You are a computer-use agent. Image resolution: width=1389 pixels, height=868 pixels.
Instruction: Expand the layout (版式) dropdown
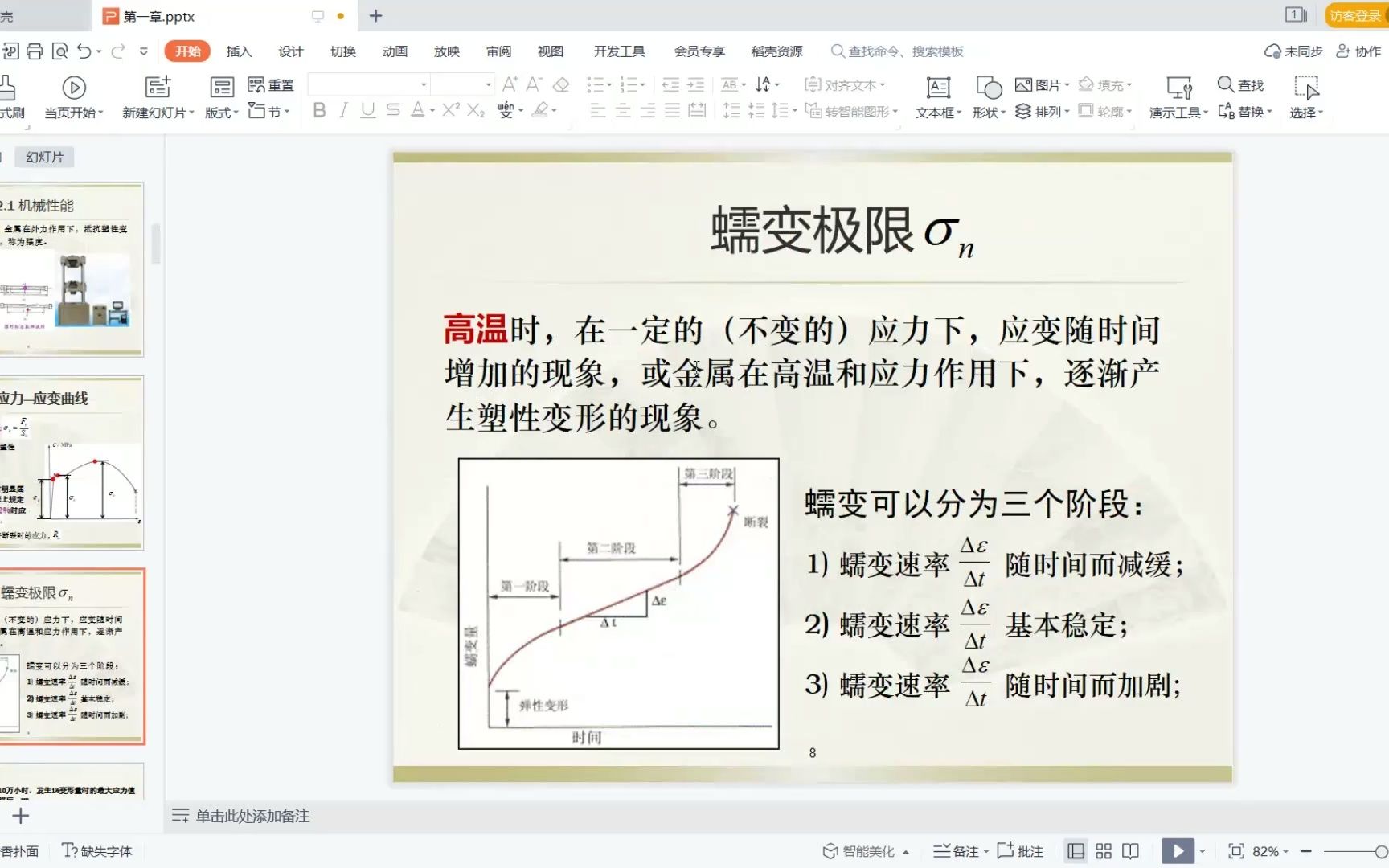pyautogui.click(x=222, y=113)
